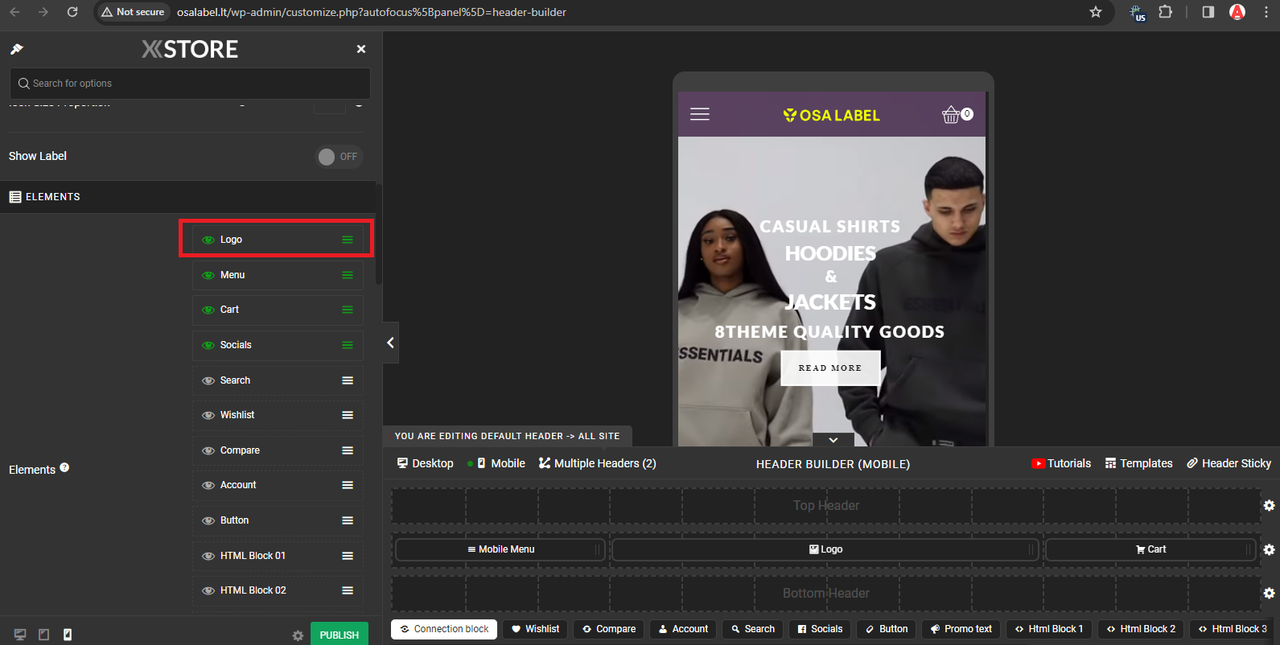Click the green PUBLISH button
The width and height of the screenshot is (1280, 645).
[339, 634]
